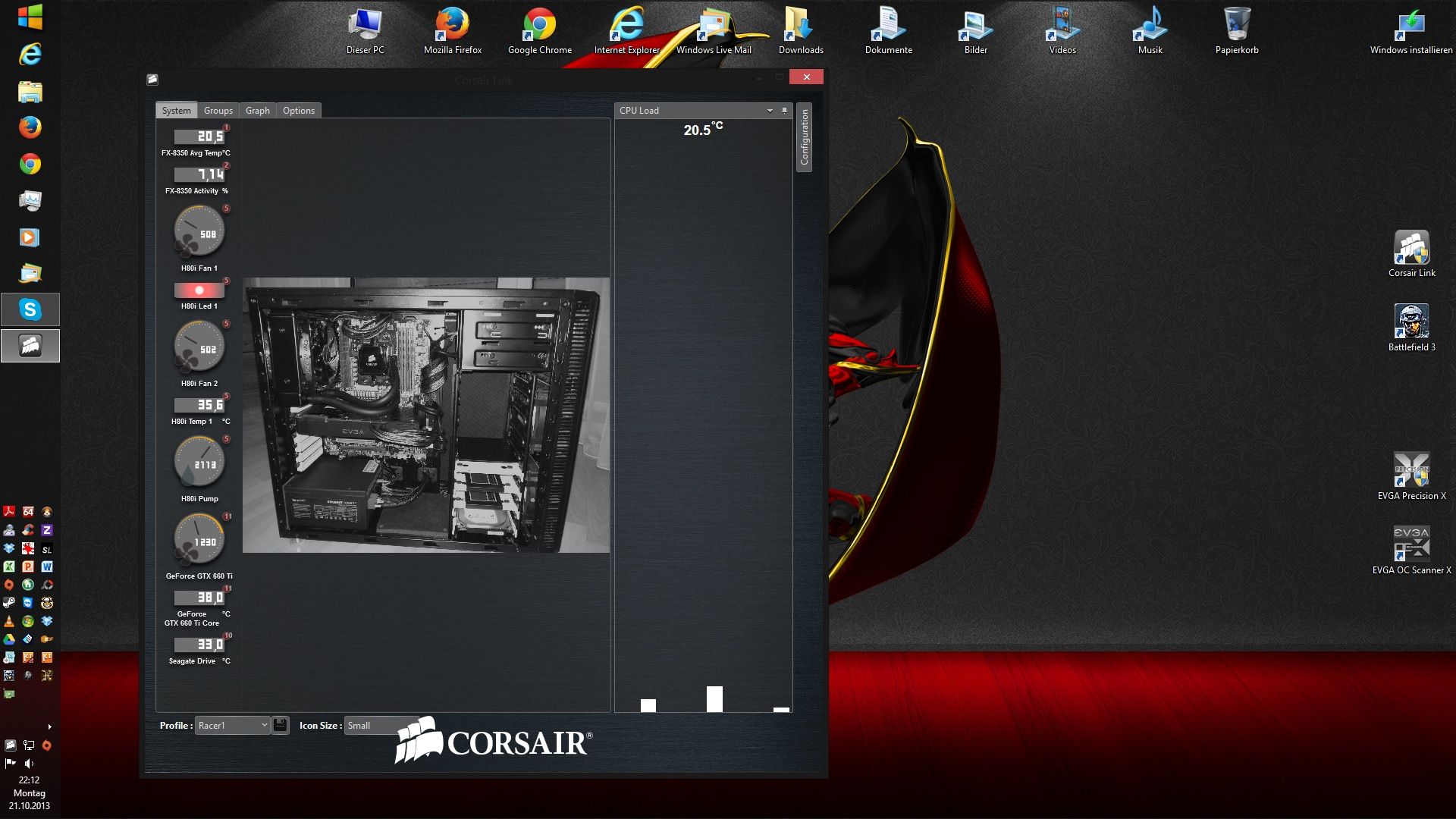Click the H80i Fan 1 gauge
Image resolution: width=1456 pixels, height=819 pixels.
(x=199, y=232)
